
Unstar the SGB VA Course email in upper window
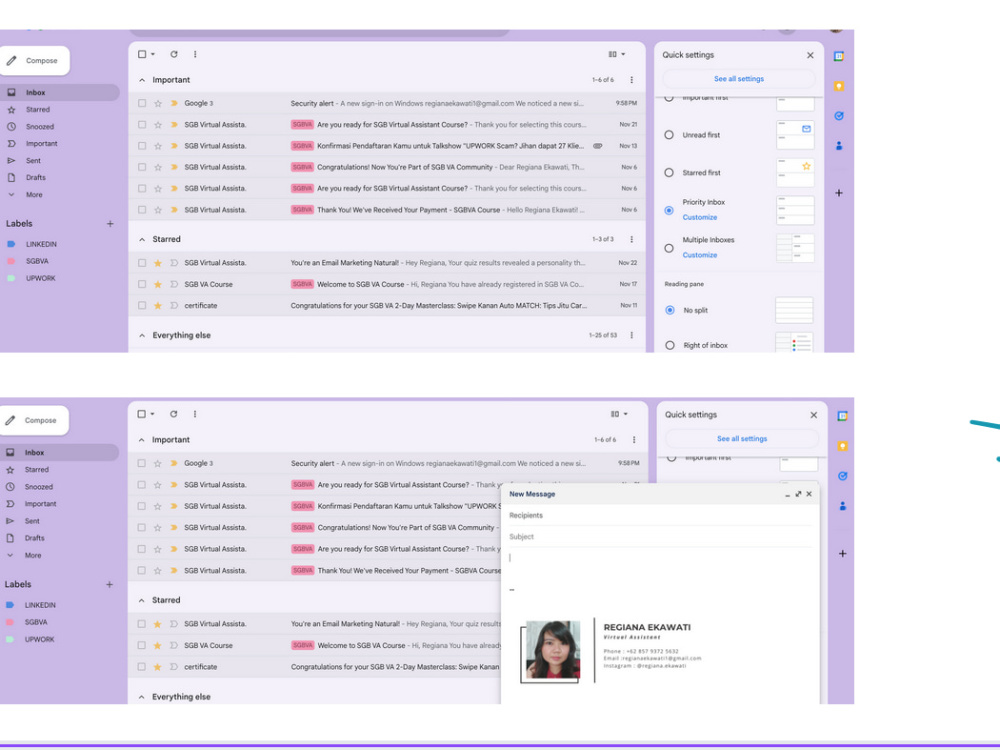tap(158, 284)
